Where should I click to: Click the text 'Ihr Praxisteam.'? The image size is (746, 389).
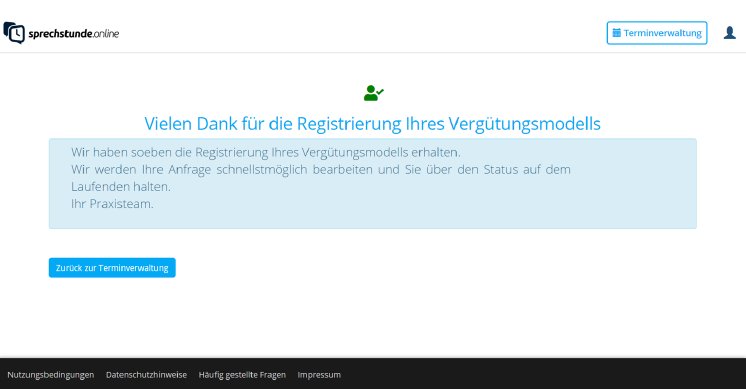click(x=112, y=204)
